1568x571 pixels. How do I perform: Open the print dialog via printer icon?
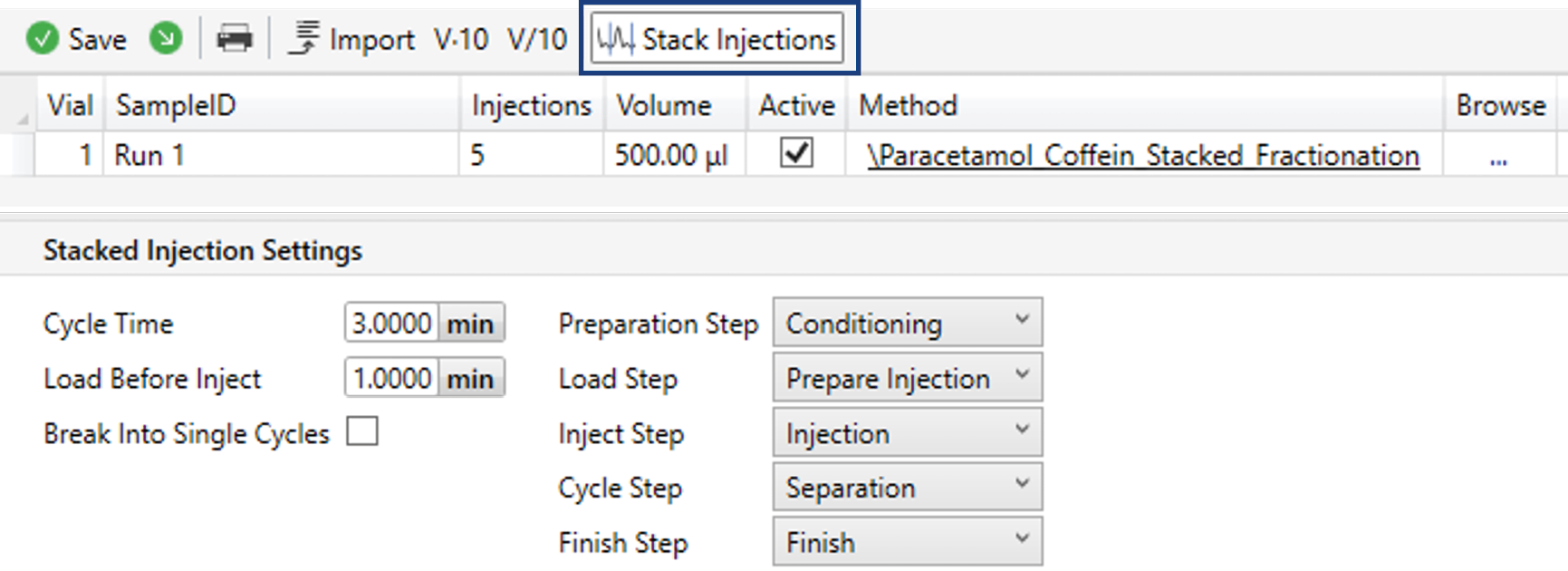click(235, 39)
